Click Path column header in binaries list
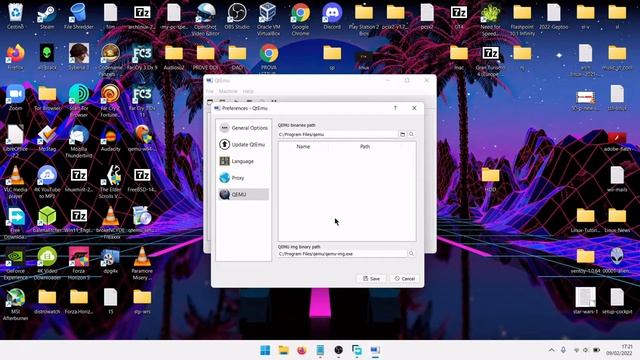The image size is (640, 360). tap(365, 147)
